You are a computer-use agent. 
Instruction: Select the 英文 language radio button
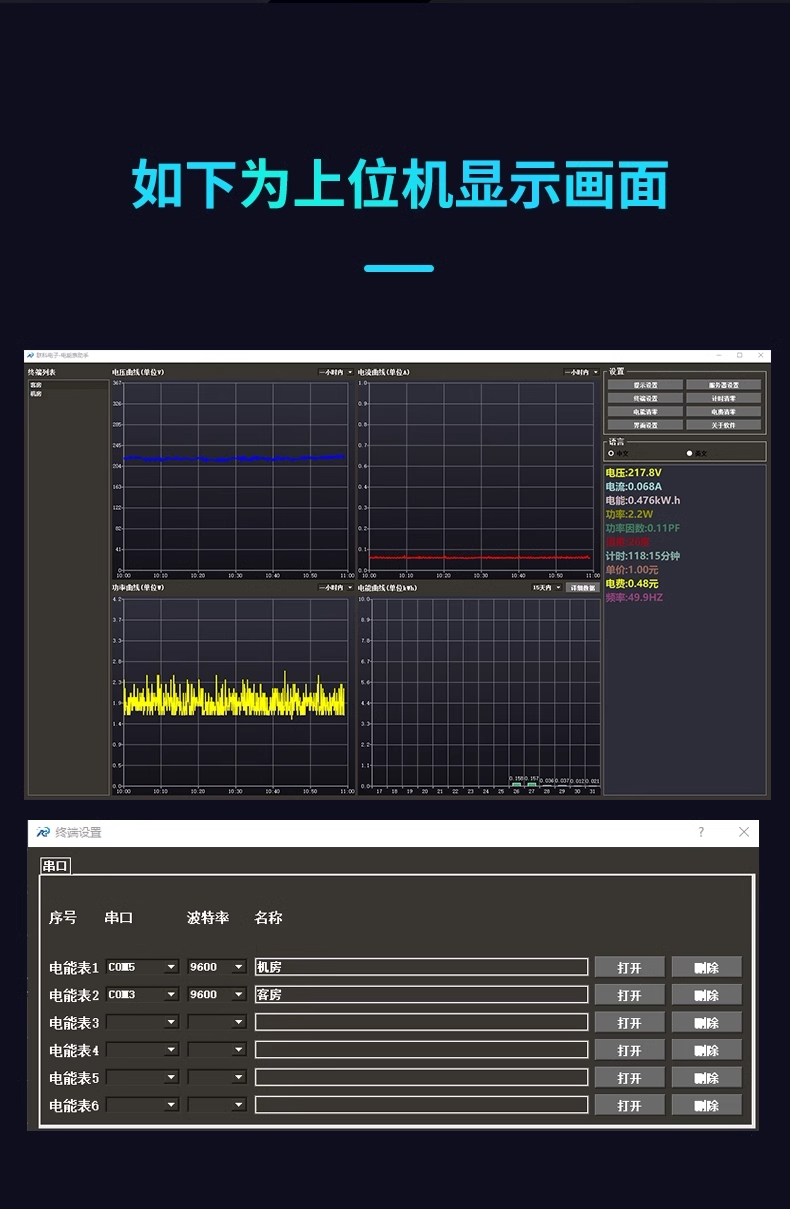(x=689, y=453)
